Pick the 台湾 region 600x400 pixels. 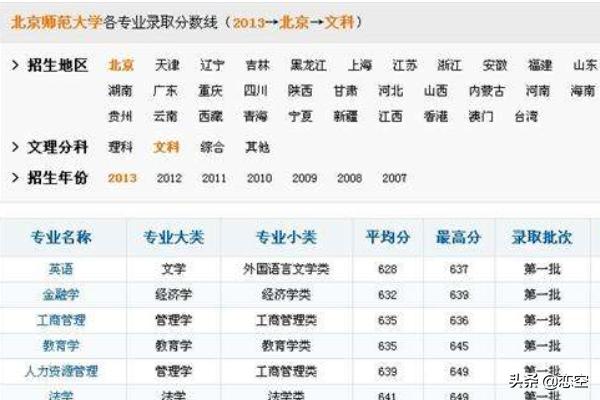point(526,116)
